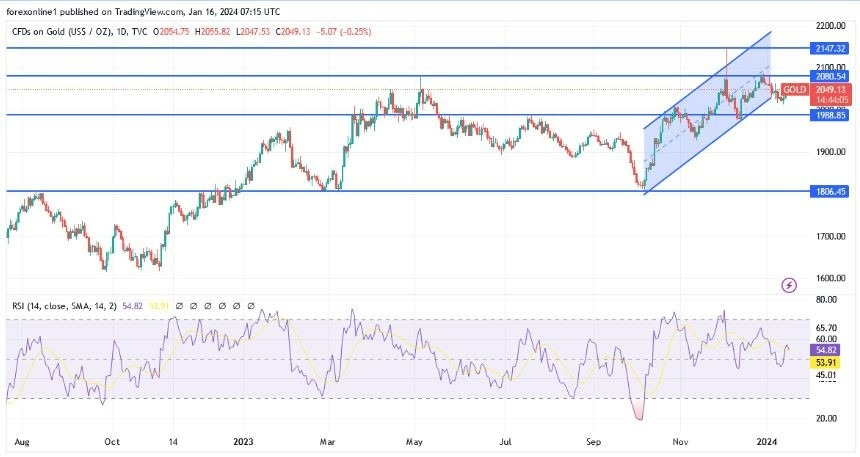
Task: Click the RSI value label 54.82
Action: [825, 350]
